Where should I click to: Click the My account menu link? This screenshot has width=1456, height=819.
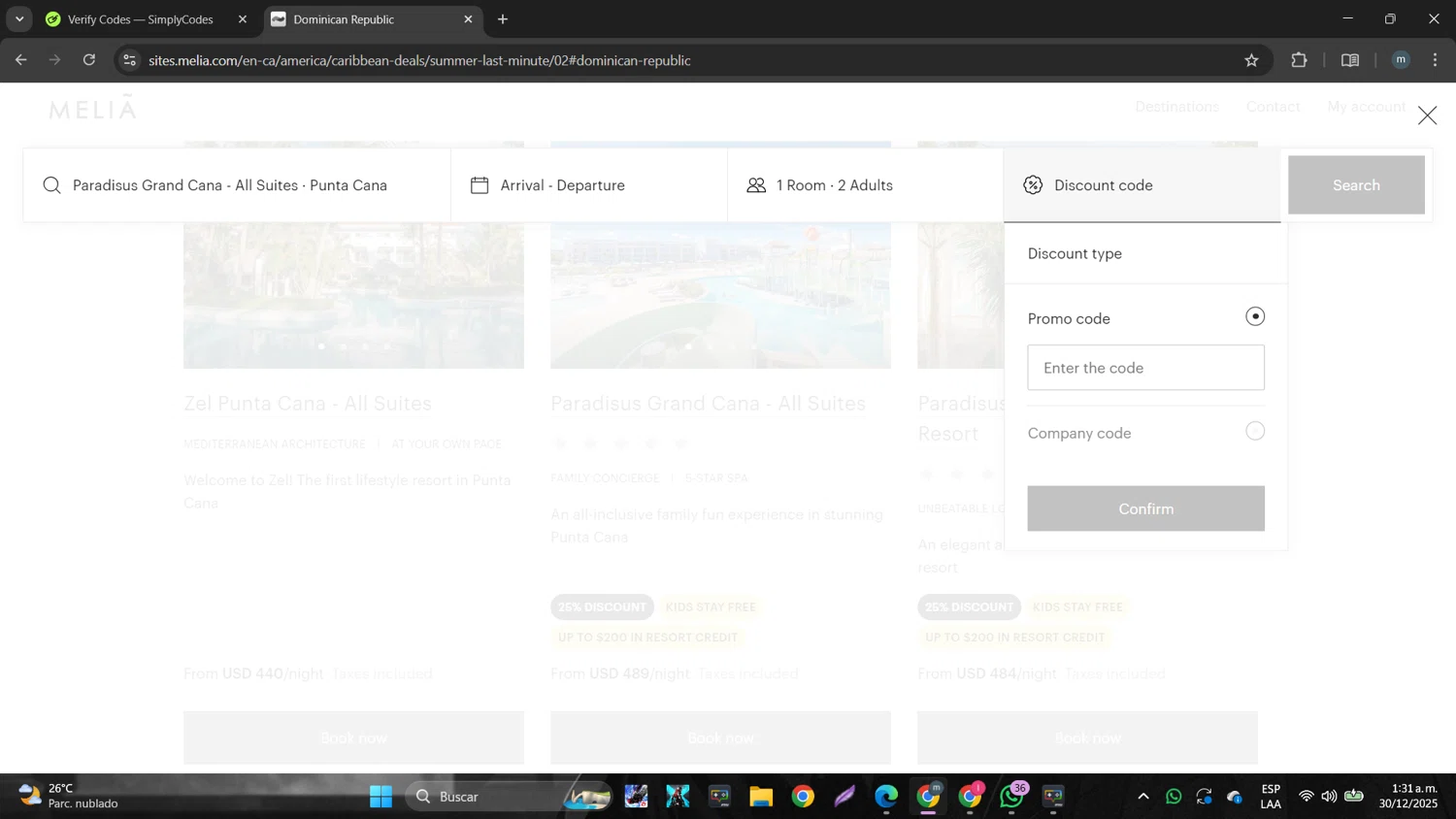[1366, 107]
